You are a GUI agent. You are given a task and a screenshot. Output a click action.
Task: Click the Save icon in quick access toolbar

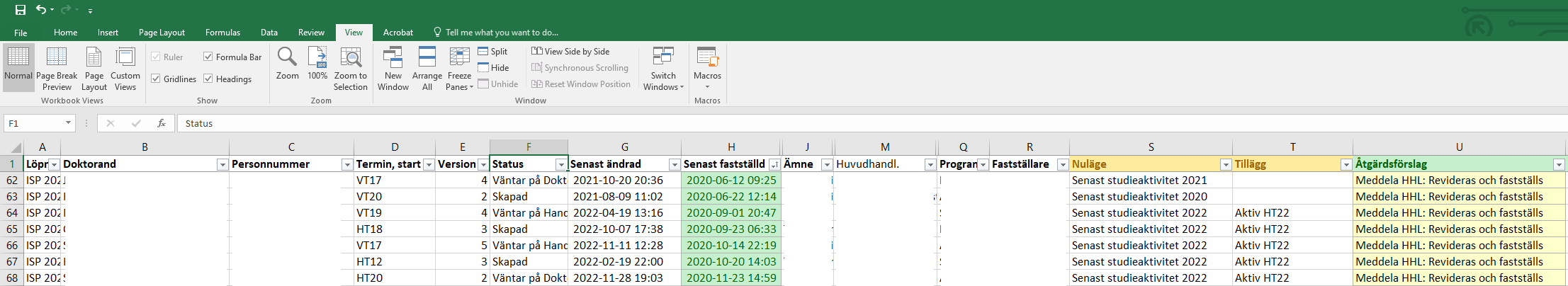pos(21,10)
